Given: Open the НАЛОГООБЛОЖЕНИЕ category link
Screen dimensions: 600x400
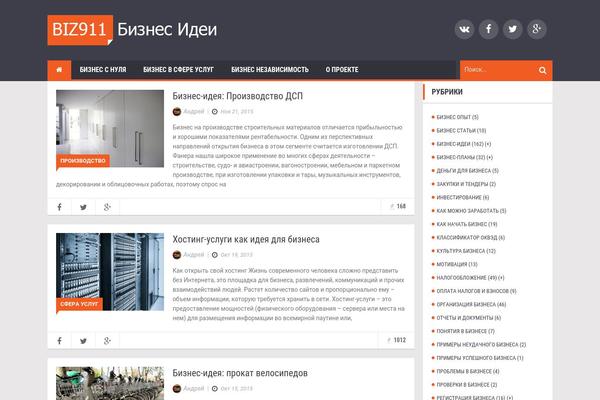Looking at the screenshot, I should [x=466, y=278].
